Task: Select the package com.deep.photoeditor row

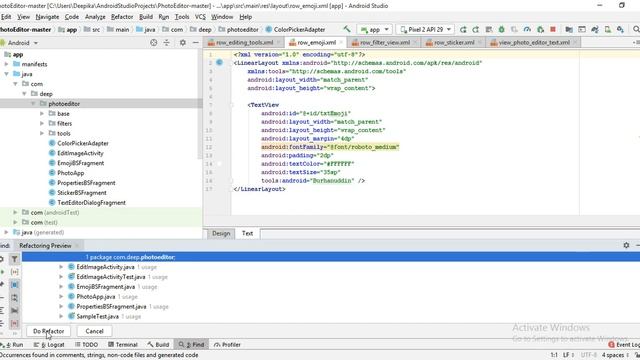Action: coord(331,257)
